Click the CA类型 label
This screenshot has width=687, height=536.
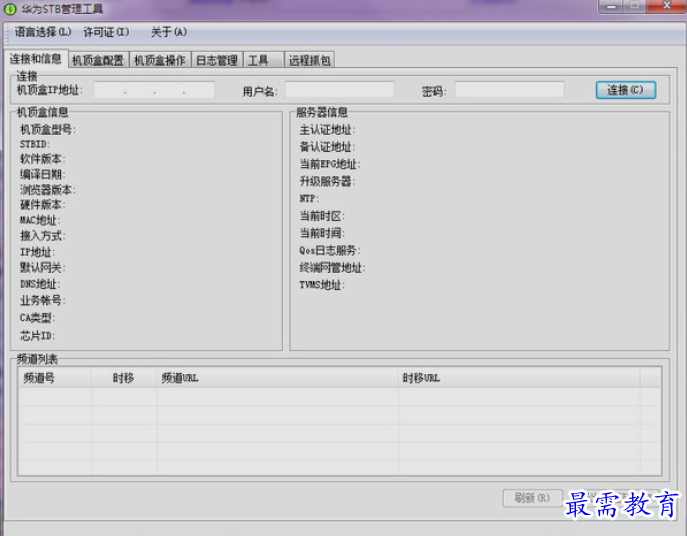pos(37,318)
